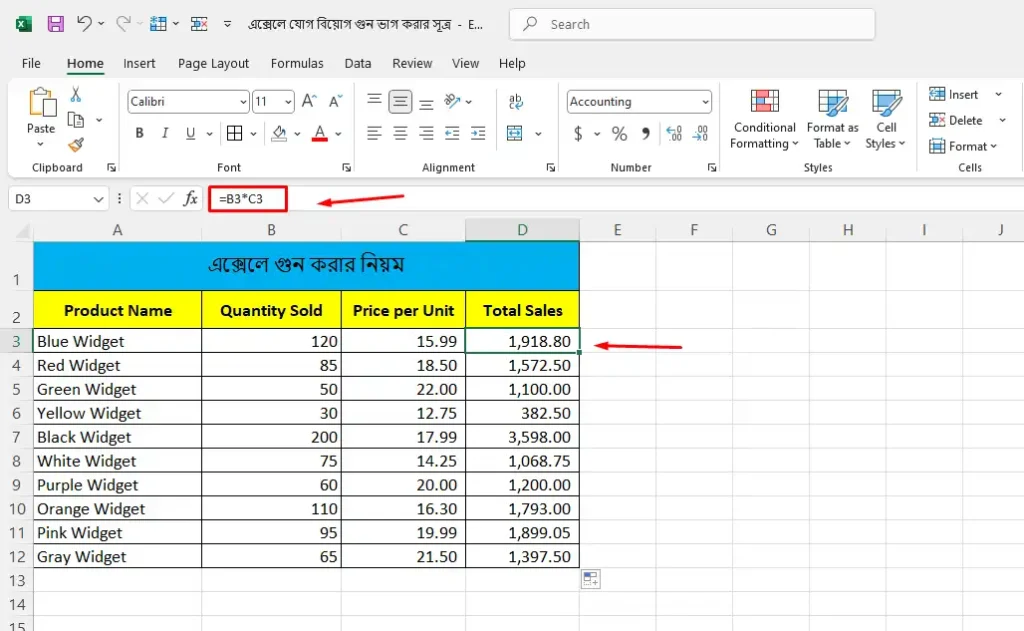
Task: Click the Copy icon
Action: click(76, 120)
